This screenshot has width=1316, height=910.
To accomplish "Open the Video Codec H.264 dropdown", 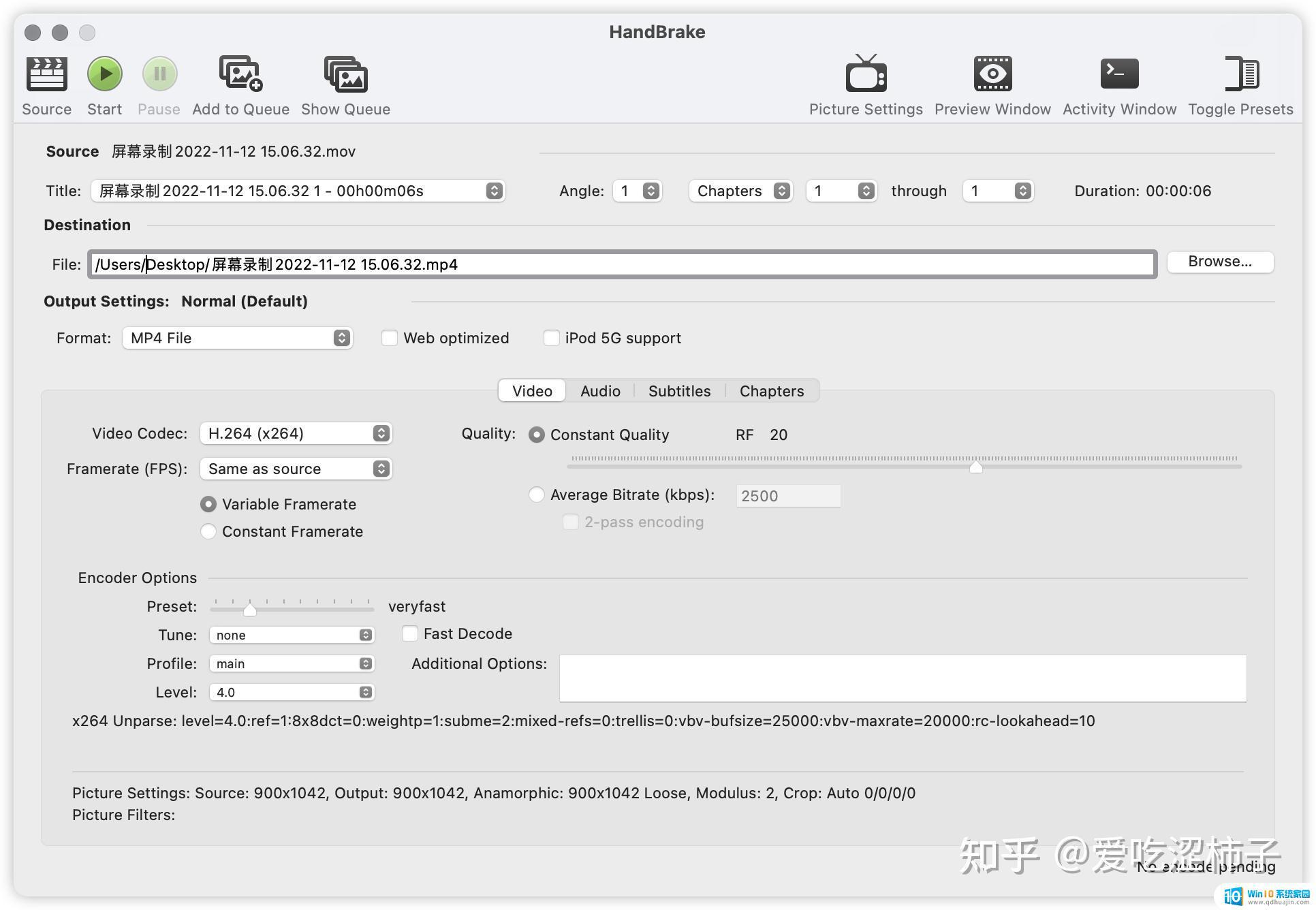I will coord(296,433).
